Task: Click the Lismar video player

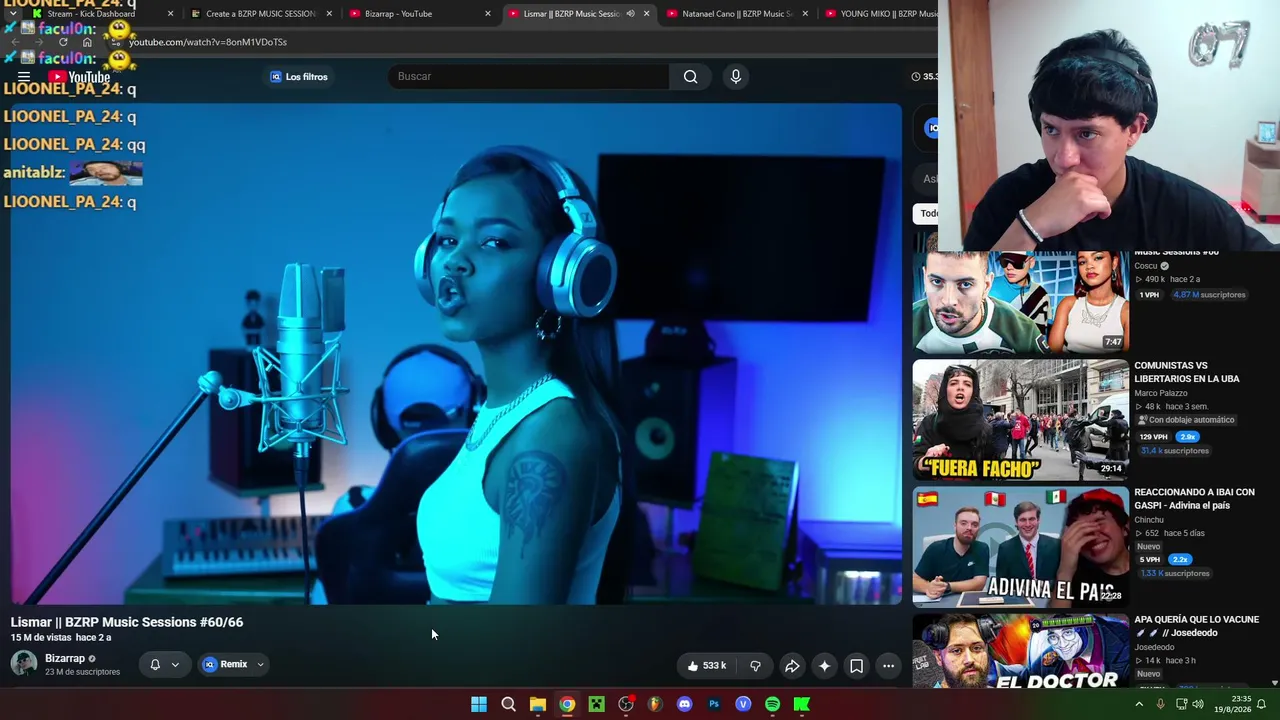Action: point(456,354)
